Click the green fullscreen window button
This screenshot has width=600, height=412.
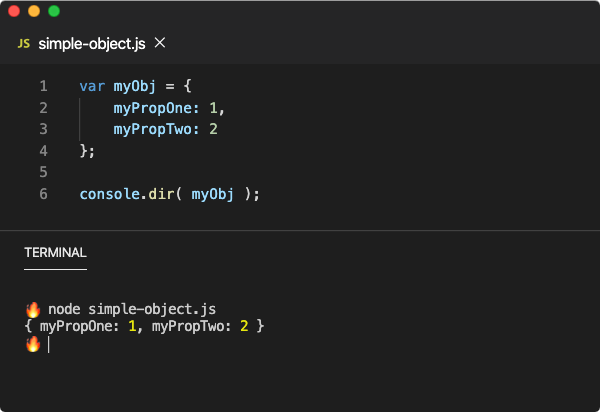click(54, 11)
